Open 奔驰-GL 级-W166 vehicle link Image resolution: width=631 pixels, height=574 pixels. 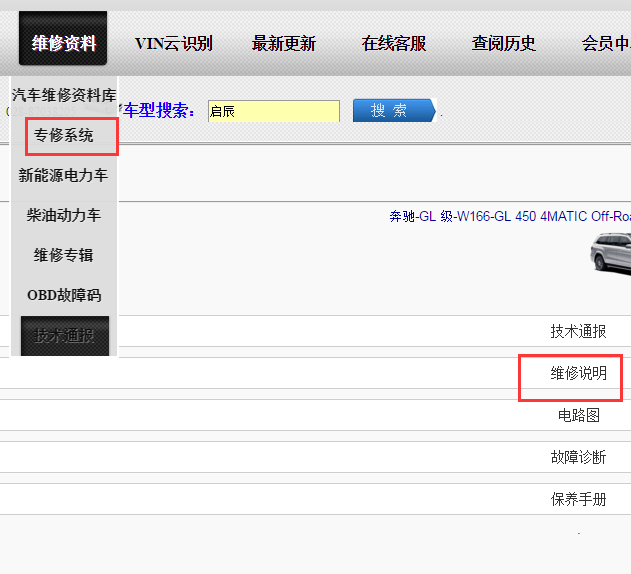pyautogui.click(x=510, y=217)
